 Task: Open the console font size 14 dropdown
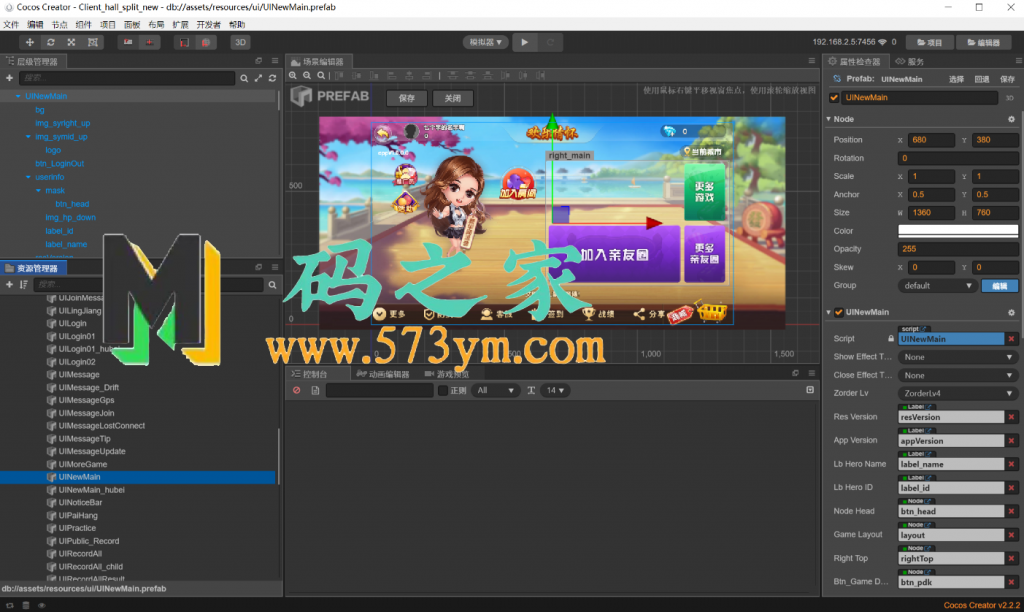click(x=555, y=391)
